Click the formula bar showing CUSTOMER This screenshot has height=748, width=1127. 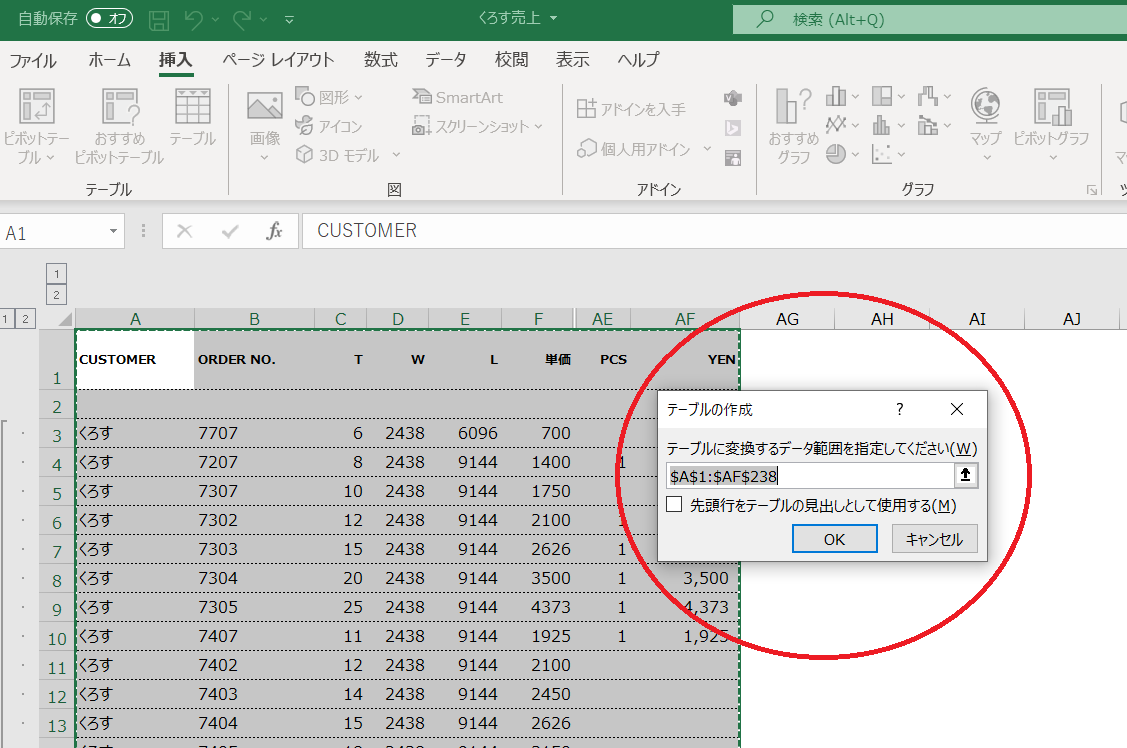(714, 231)
